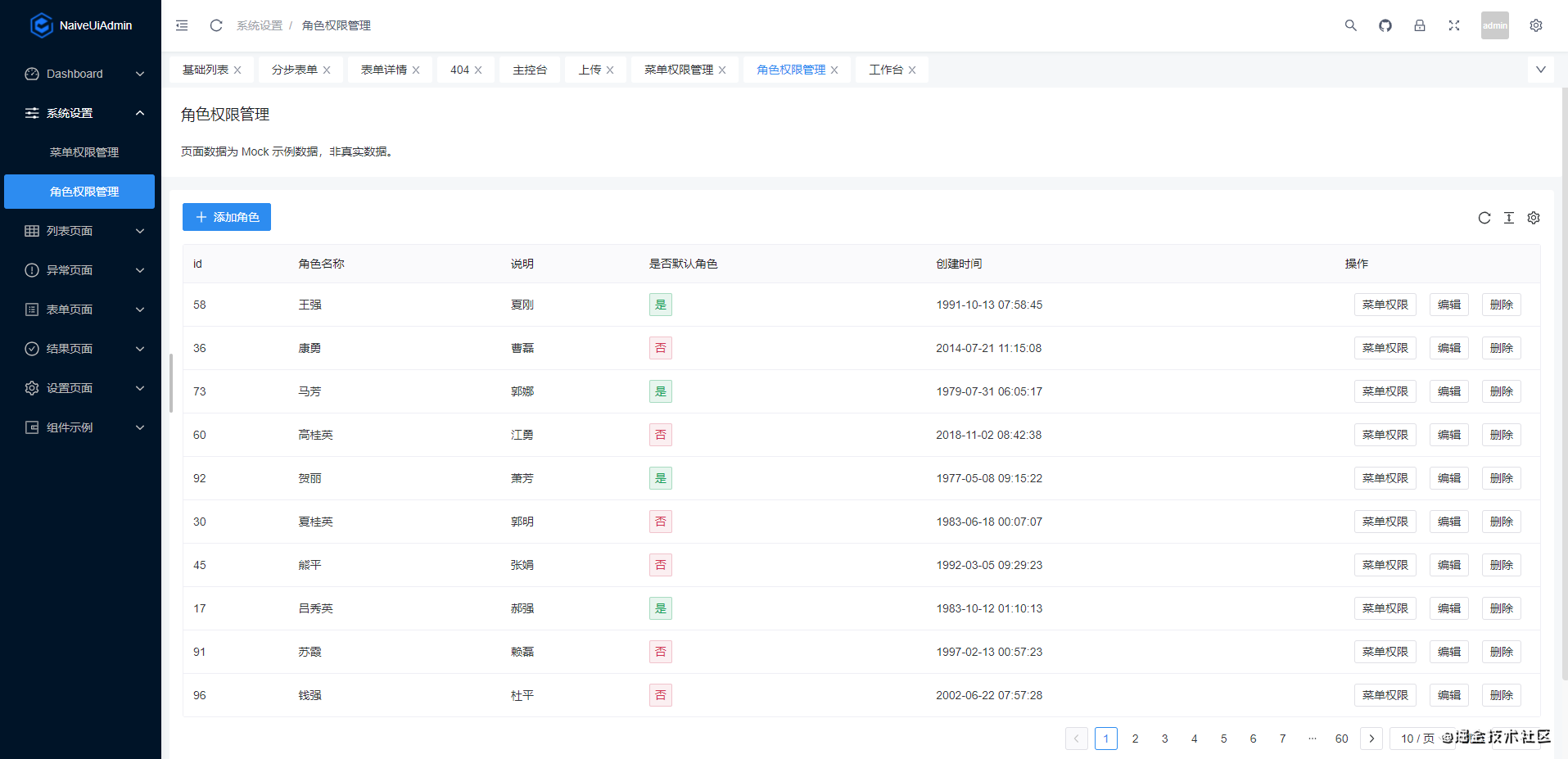Select pagination page 1
Screen dimensions: 1568x759
click(1106, 739)
